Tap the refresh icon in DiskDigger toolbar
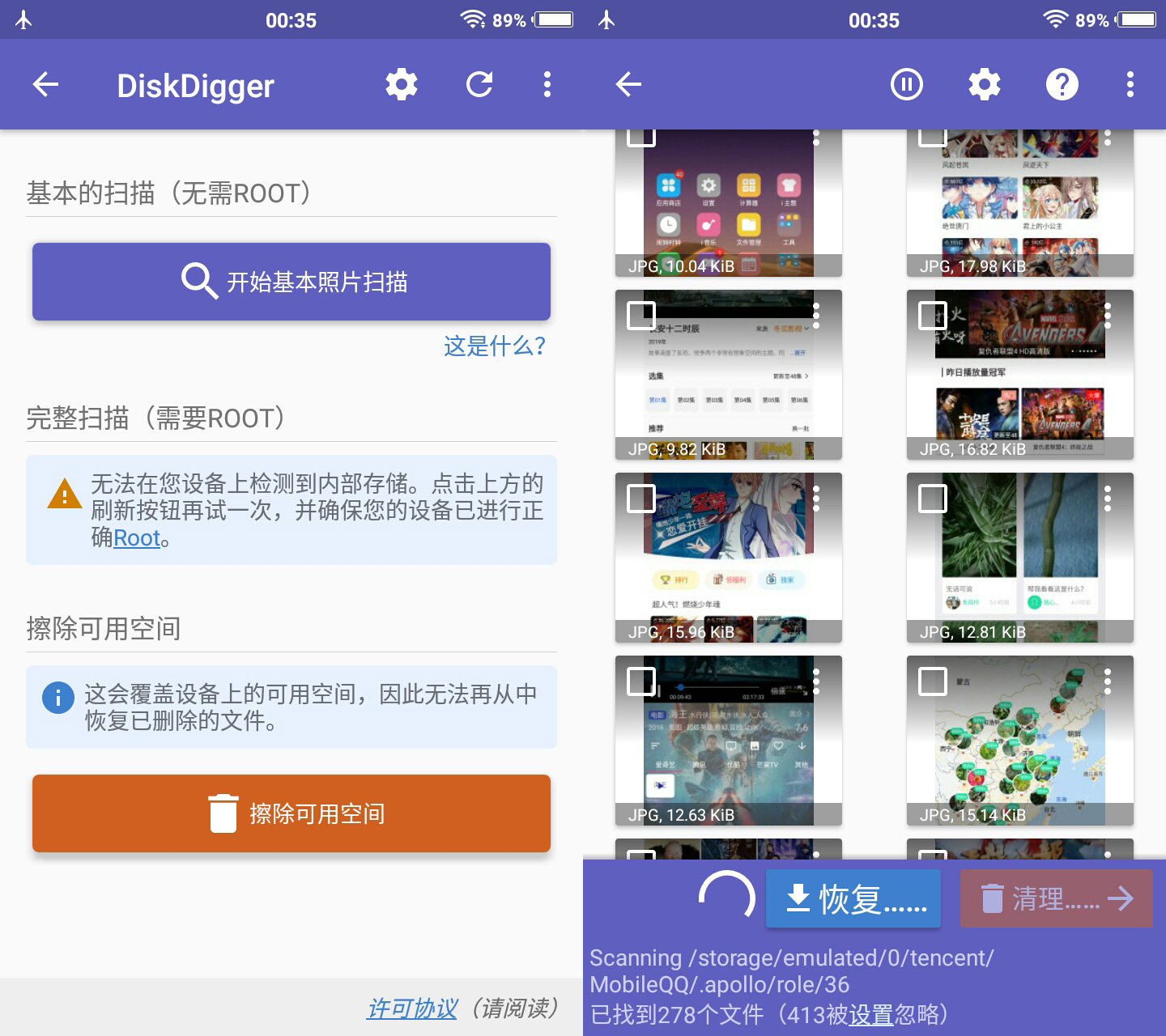This screenshot has width=1166, height=1036. (479, 84)
